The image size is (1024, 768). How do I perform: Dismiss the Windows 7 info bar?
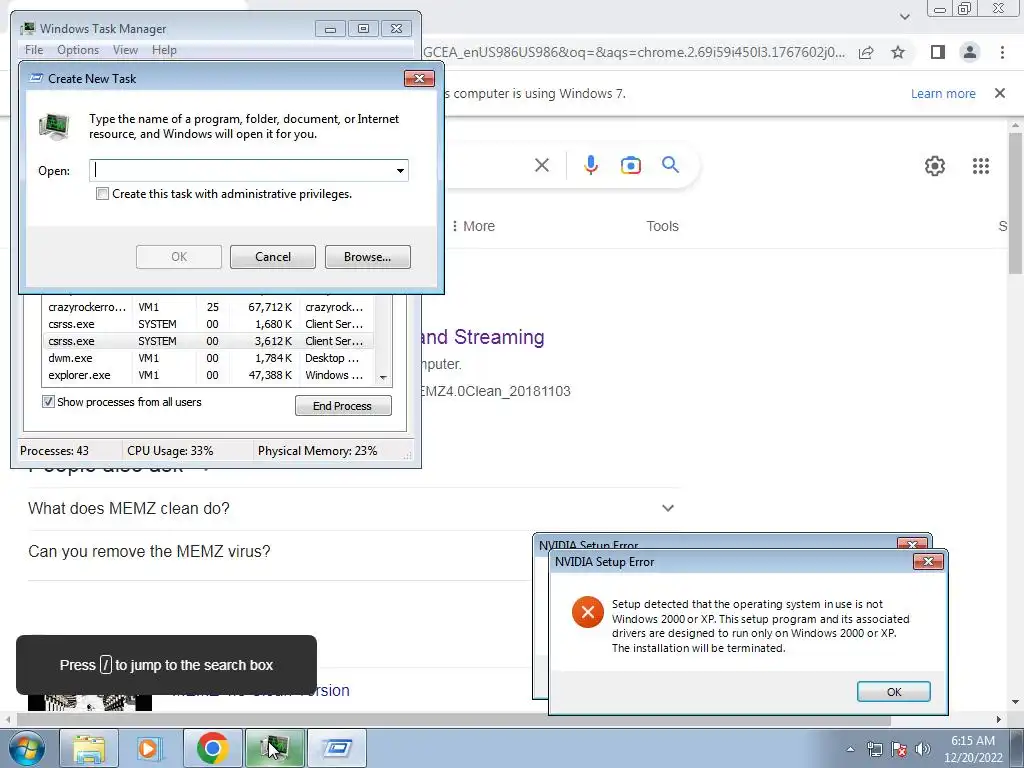pyautogui.click(x=1000, y=93)
